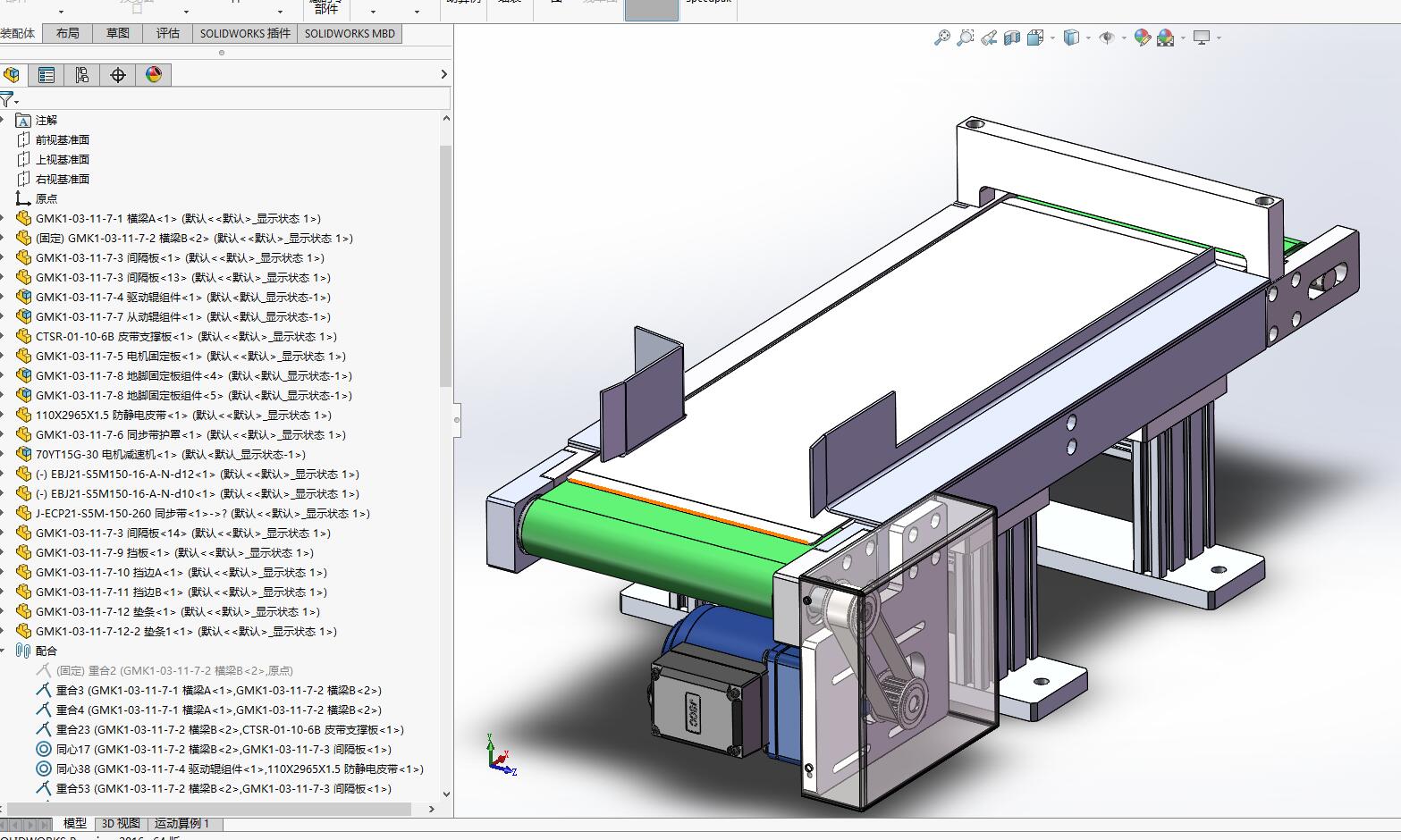Click the GMK1-03-11-7-12 垫条<1> part icon
This screenshot has width=1401, height=840.
(23, 611)
